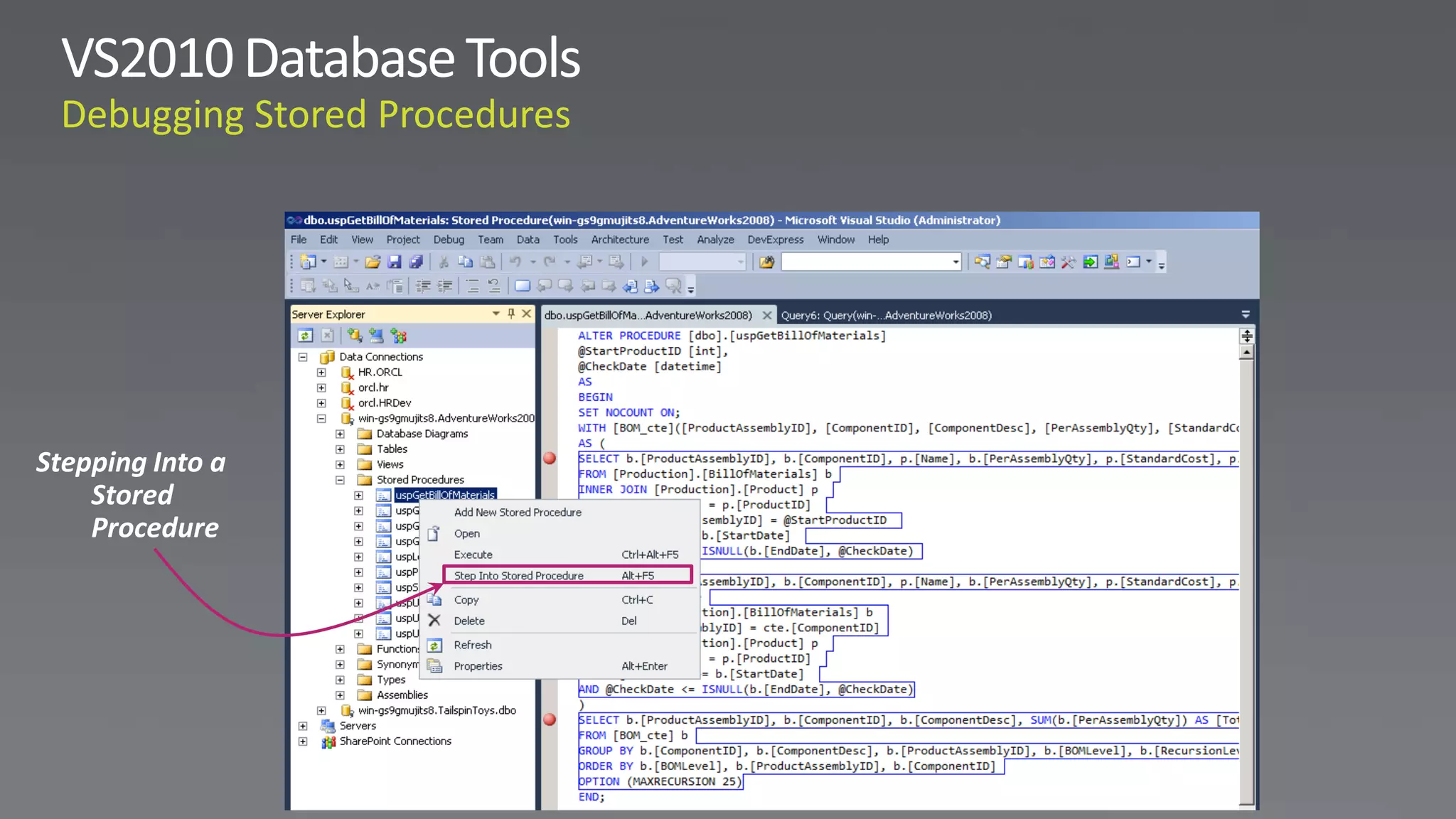The height and width of the screenshot is (819, 1456).
Task: Click the Extension Manager toolbar icon
Action: click(x=1111, y=262)
